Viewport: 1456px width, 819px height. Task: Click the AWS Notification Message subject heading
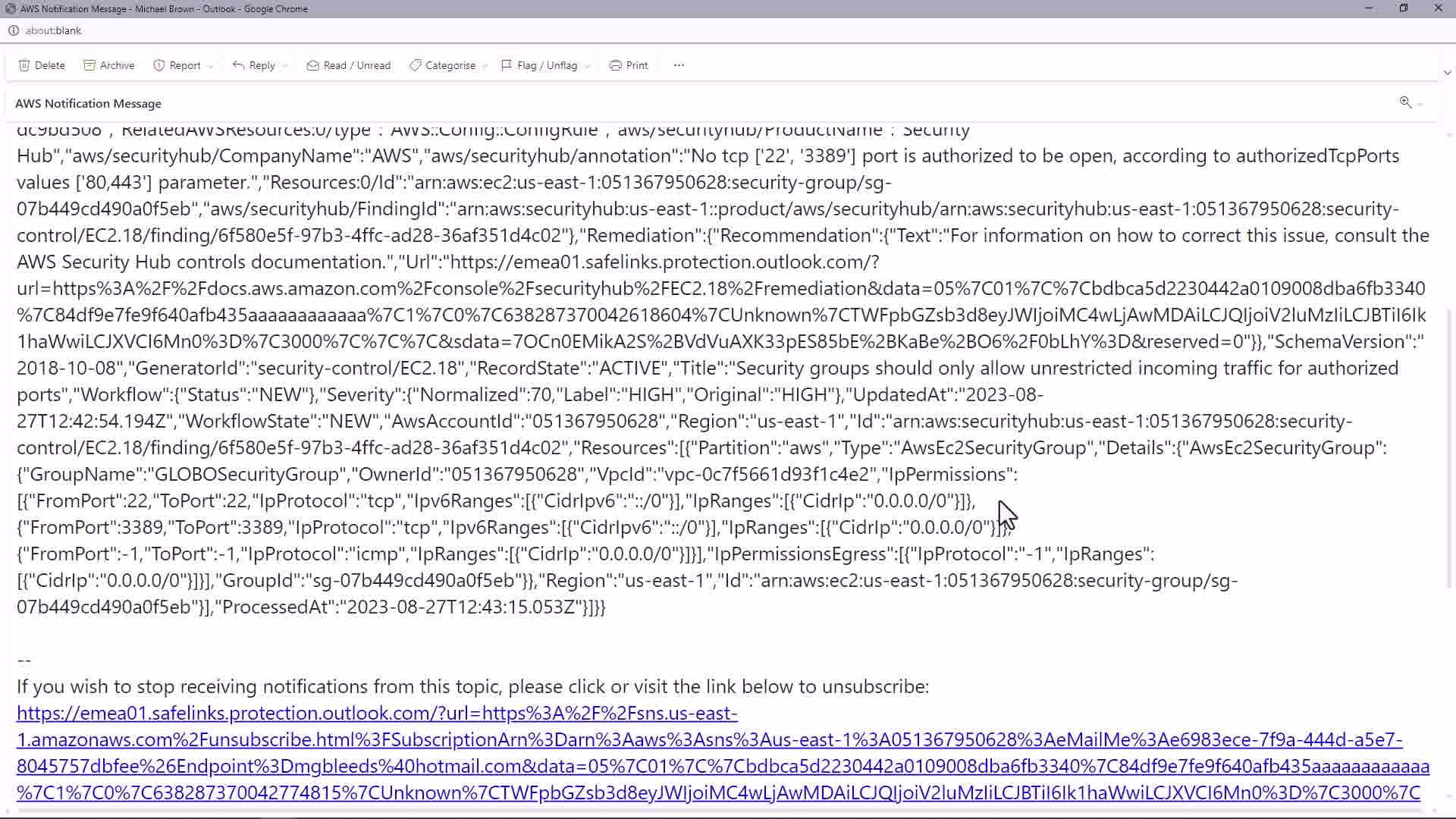coord(88,103)
